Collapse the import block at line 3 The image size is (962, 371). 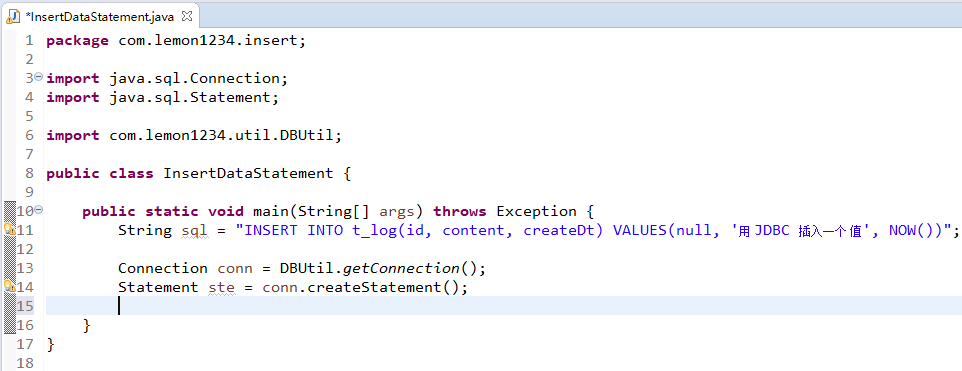(x=39, y=77)
